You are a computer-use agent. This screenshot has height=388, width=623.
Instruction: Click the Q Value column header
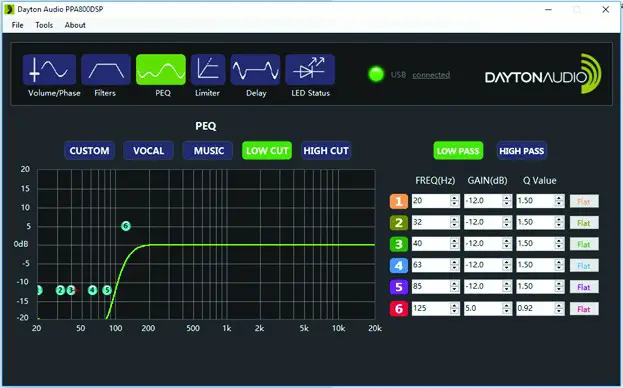[x=540, y=181]
